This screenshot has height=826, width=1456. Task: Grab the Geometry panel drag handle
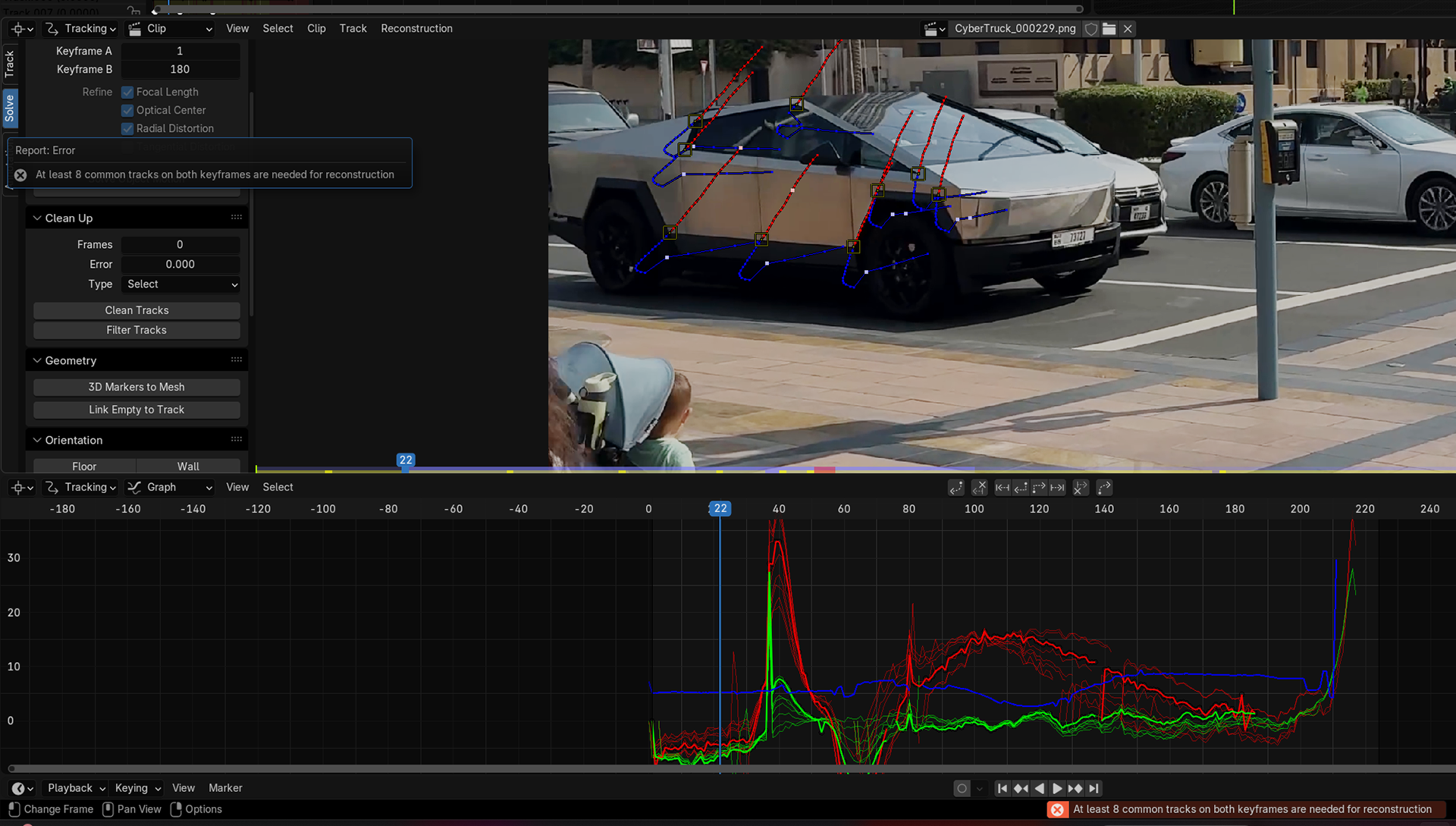point(237,360)
